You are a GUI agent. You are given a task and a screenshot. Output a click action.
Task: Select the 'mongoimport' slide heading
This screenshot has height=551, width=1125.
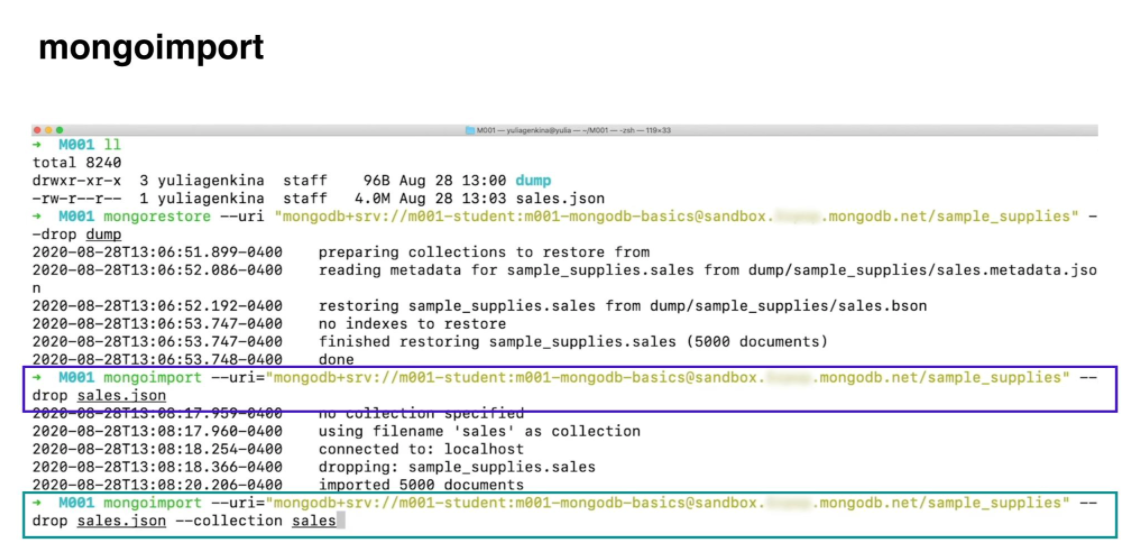click(x=151, y=47)
